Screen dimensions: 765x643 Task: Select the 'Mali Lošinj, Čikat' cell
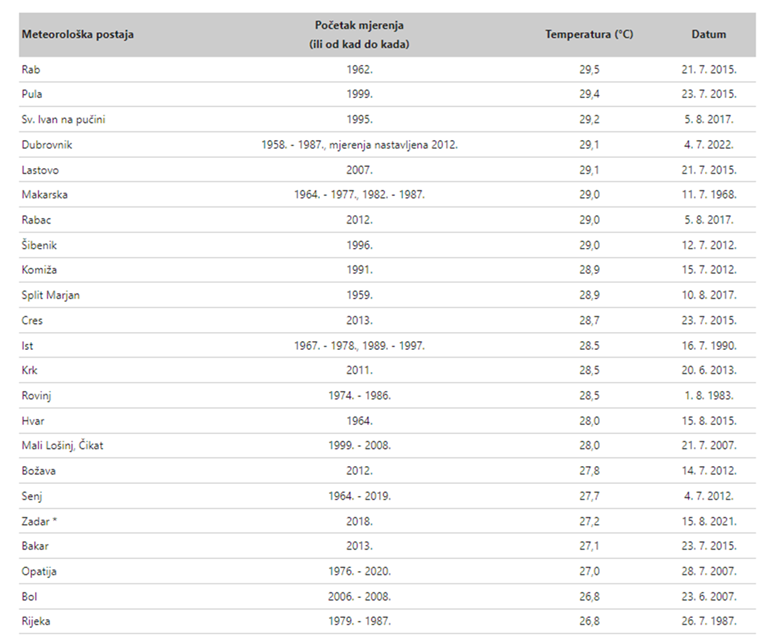point(62,446)
